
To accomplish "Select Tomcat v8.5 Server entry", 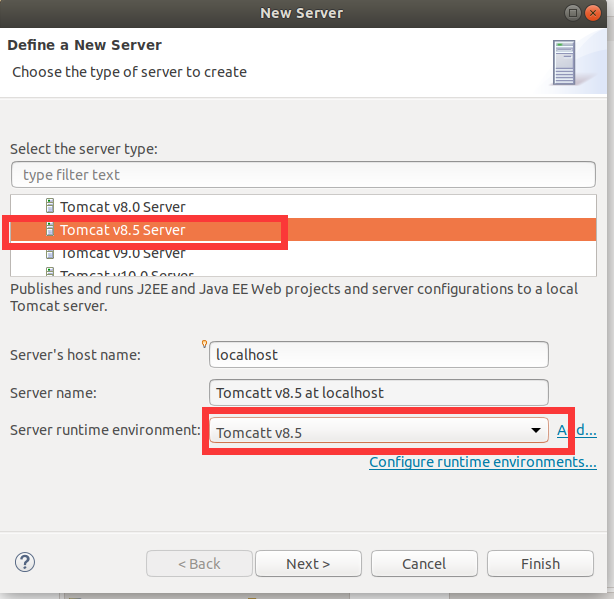I will (303, 230).
